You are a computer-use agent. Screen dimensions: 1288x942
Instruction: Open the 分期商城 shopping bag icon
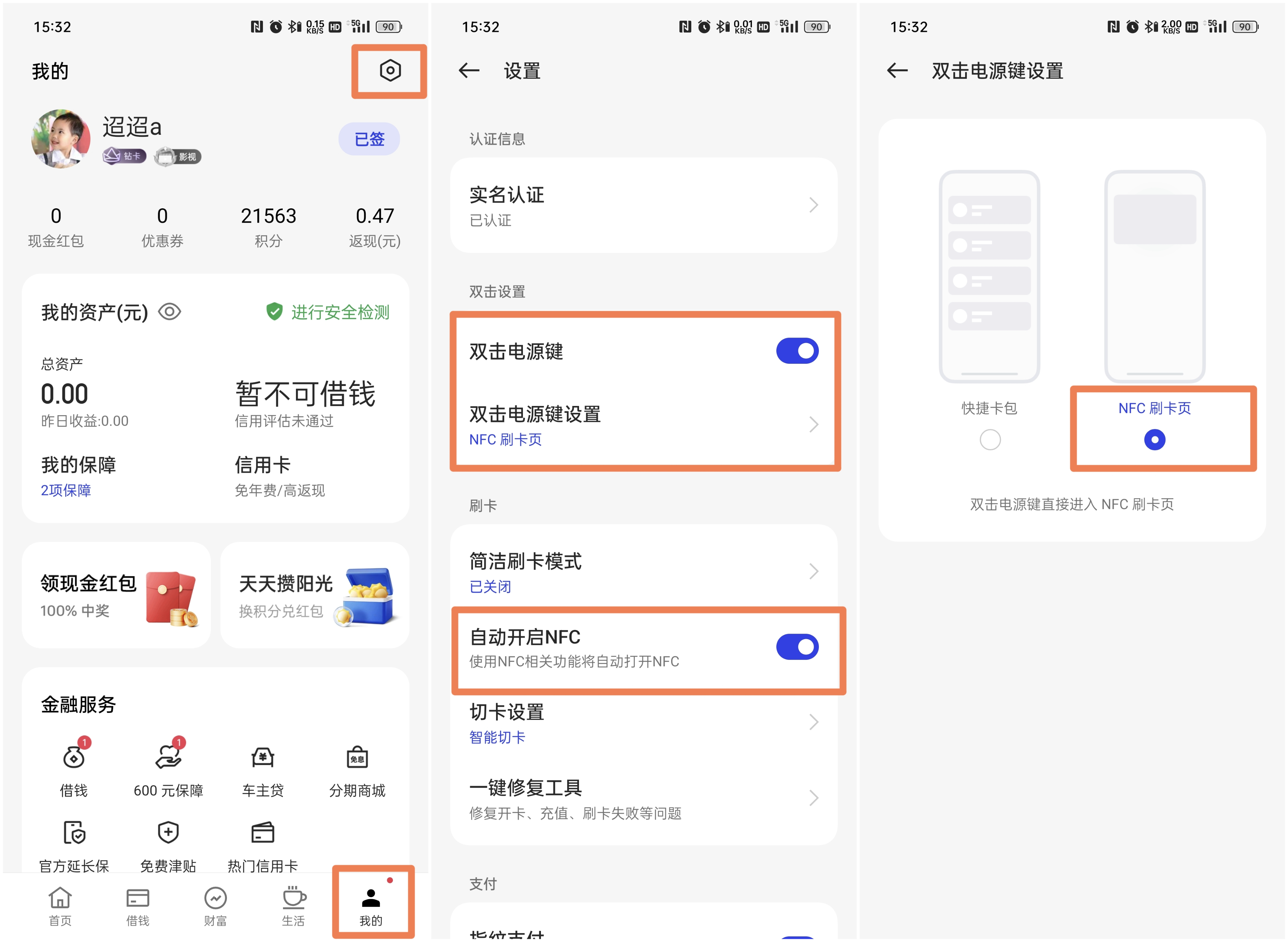click(357, 757)
